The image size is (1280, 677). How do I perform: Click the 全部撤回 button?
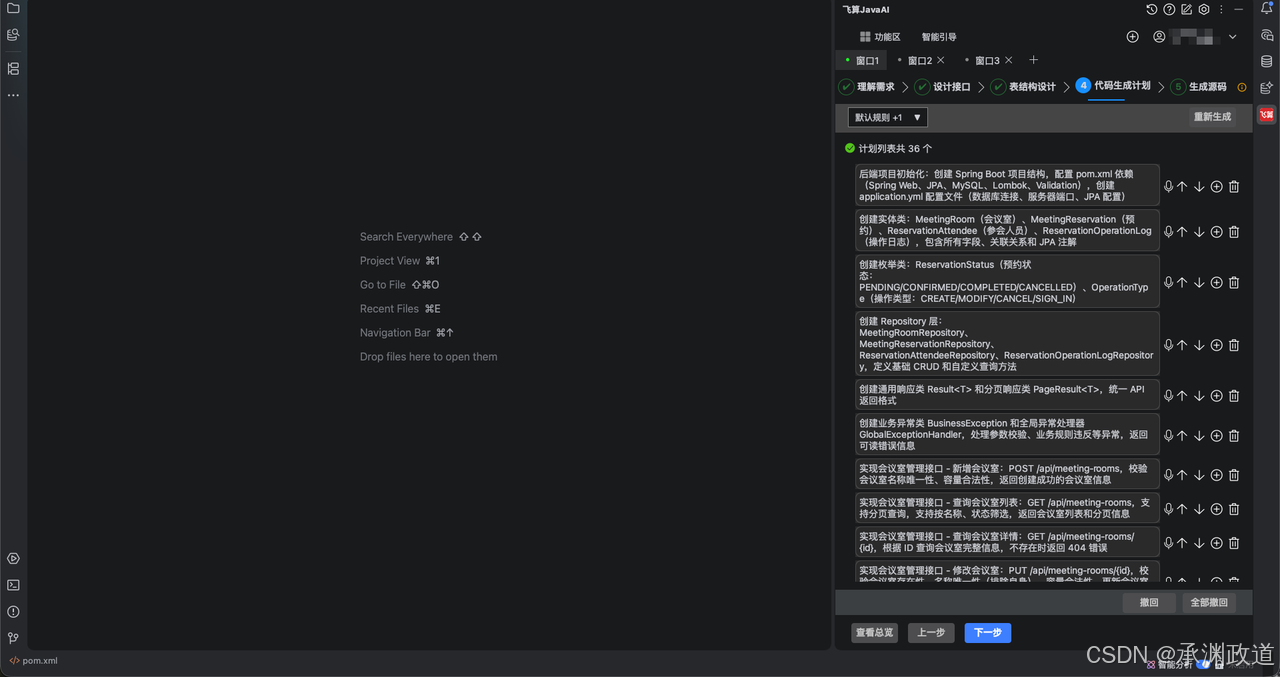[x=1208, y=603]
